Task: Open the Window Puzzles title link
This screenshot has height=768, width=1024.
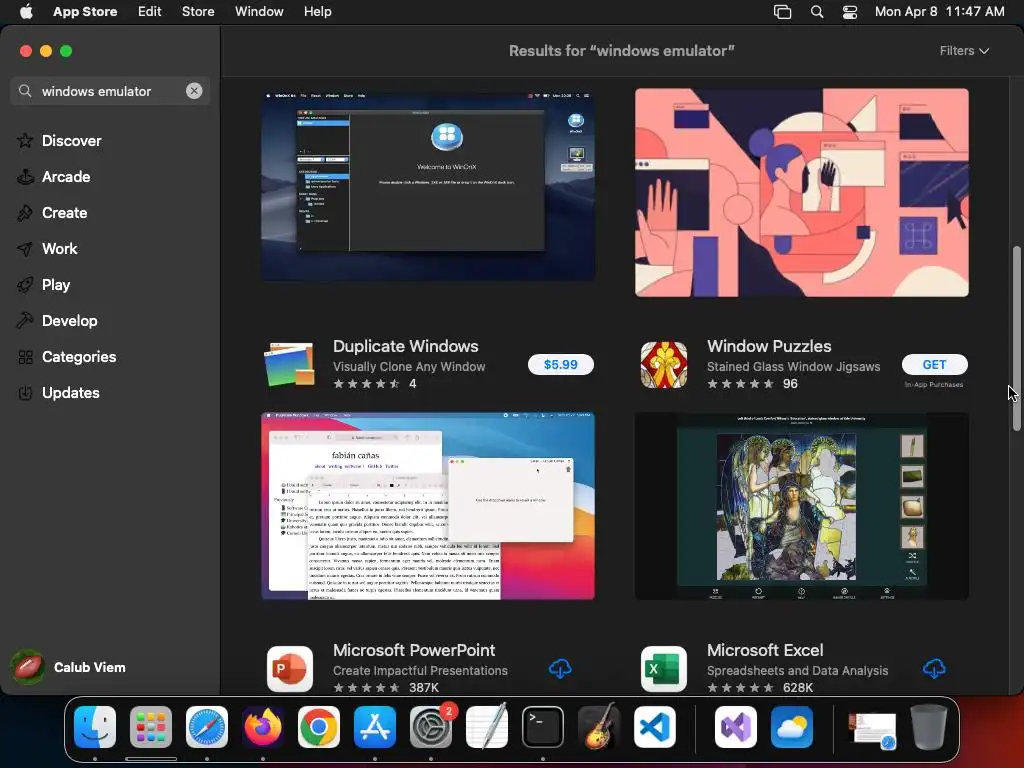Action: coord(769,346)
